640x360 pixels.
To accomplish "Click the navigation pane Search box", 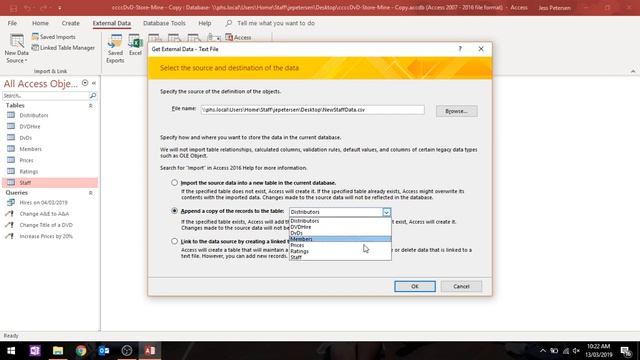I will tap(45, 96).
